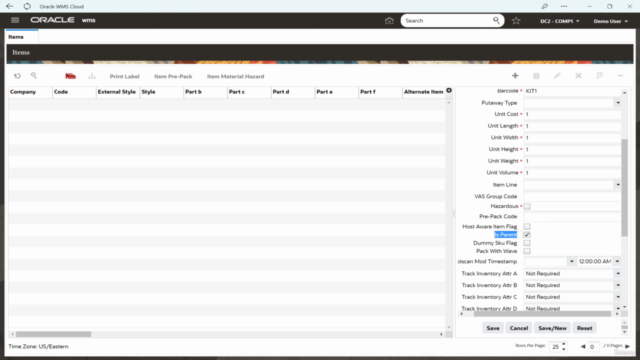Open the Mod Timestamp date dropdown
This screenshot has height=360, width=640.
coord(571,262)
